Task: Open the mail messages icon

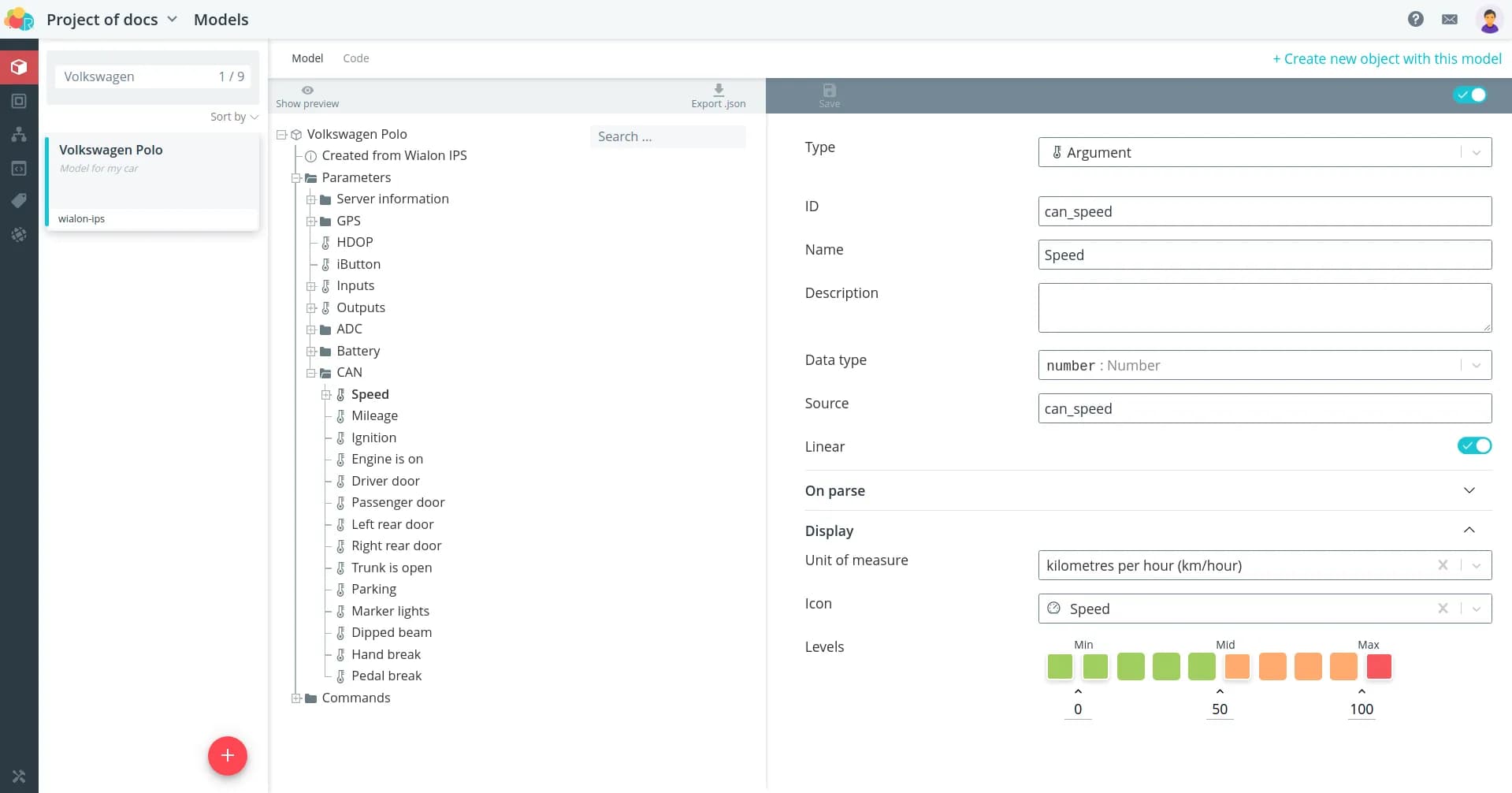Action: click(1449, 19)
